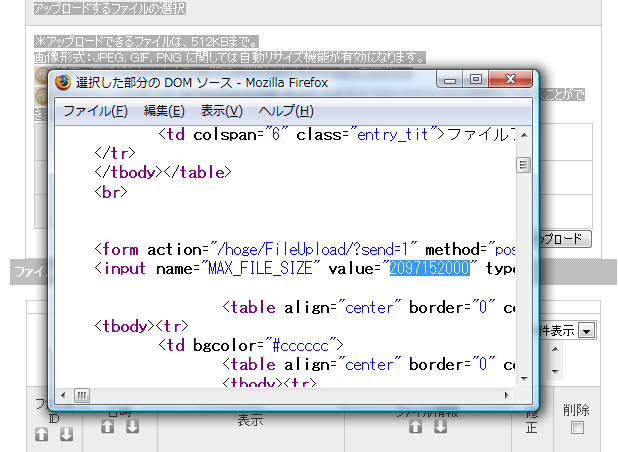The width and height of the screenshot is (618, 452).
Task: Click the source view vertical scrollbar up arrow
Action: click(x=524, y=135)
